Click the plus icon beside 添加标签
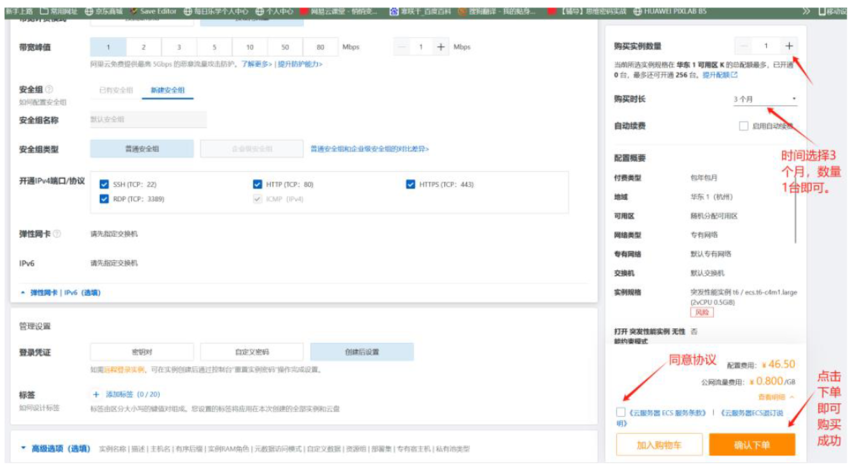Screen dimensions: 860x473 pyautogui.click(x=97, y=394)
